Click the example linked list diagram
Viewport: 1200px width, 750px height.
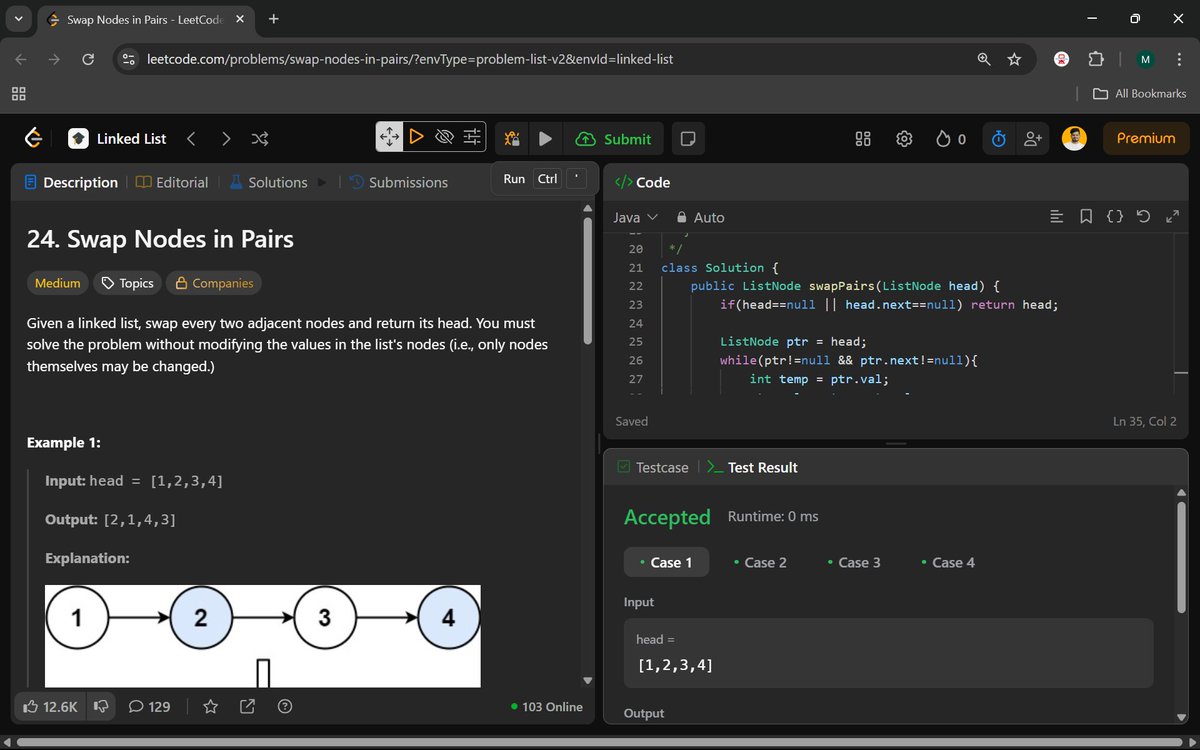(262, 636)
